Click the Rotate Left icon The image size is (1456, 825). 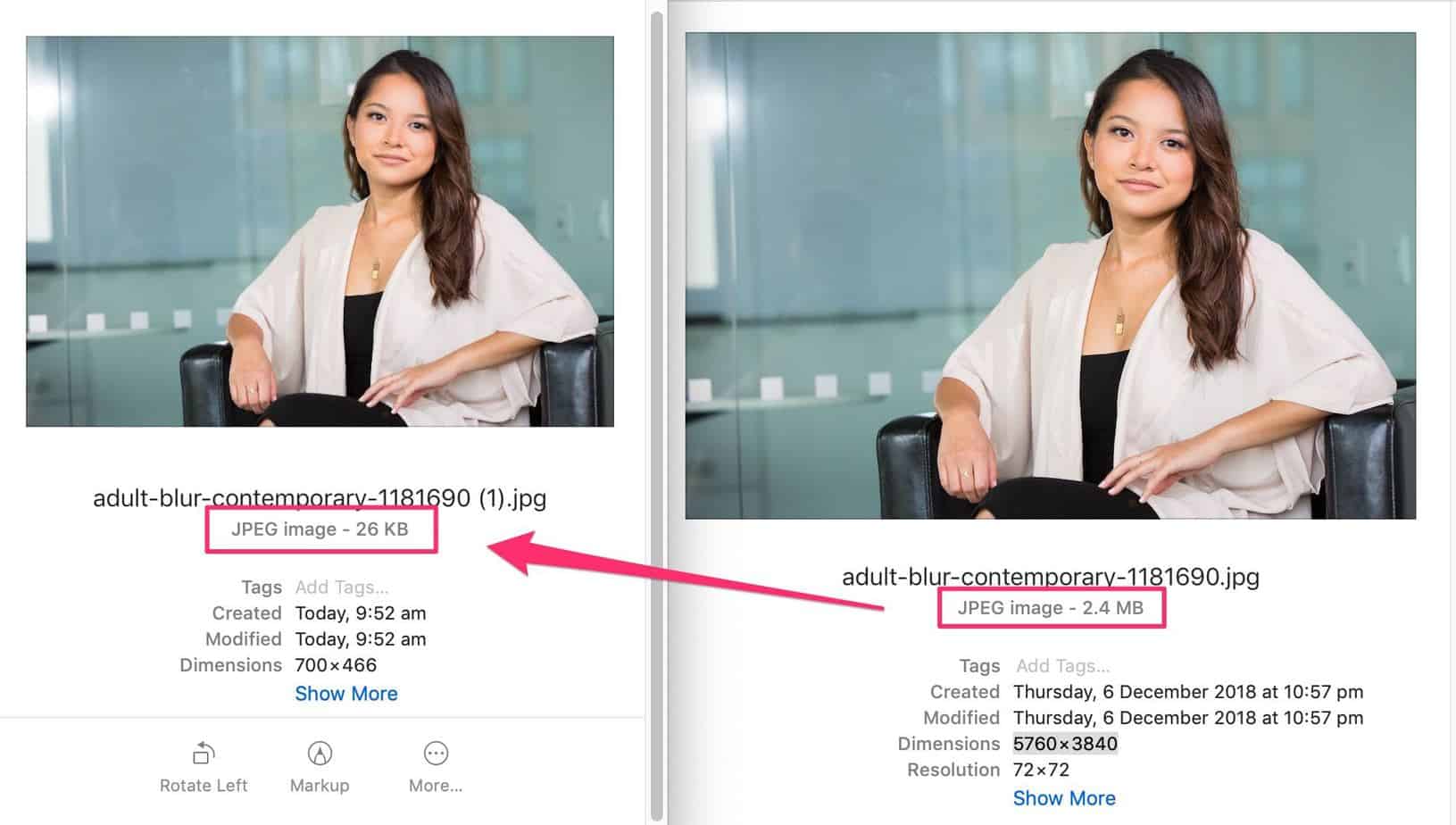click(x=204, y=754)
